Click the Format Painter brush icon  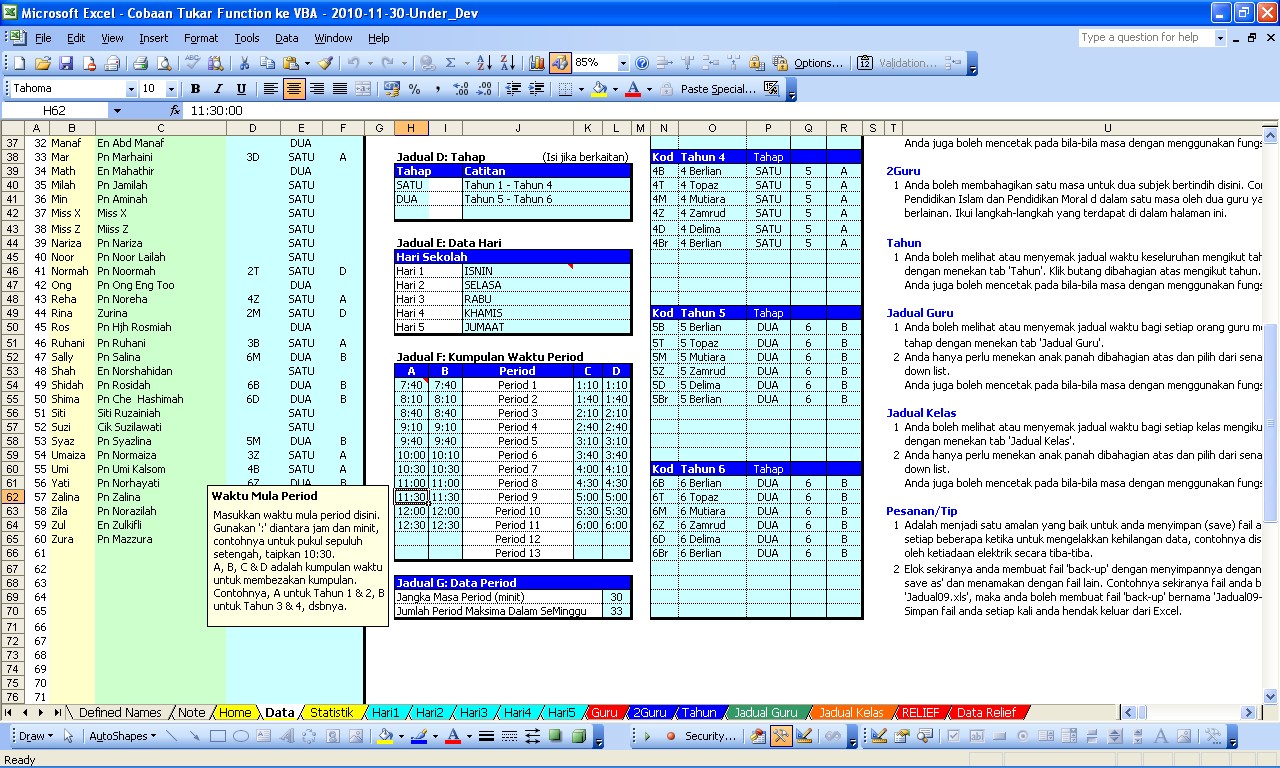pyautogui.click(x=325, y=63)
